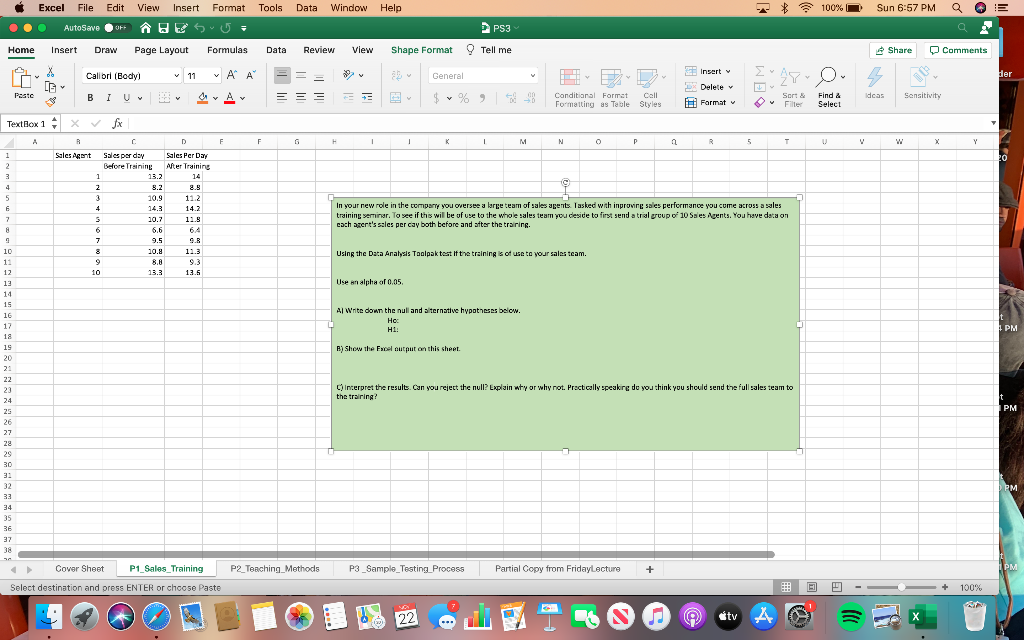Switch to the Formulas ribbon tab
The image size is (1024, 640).
coord(228,49)
